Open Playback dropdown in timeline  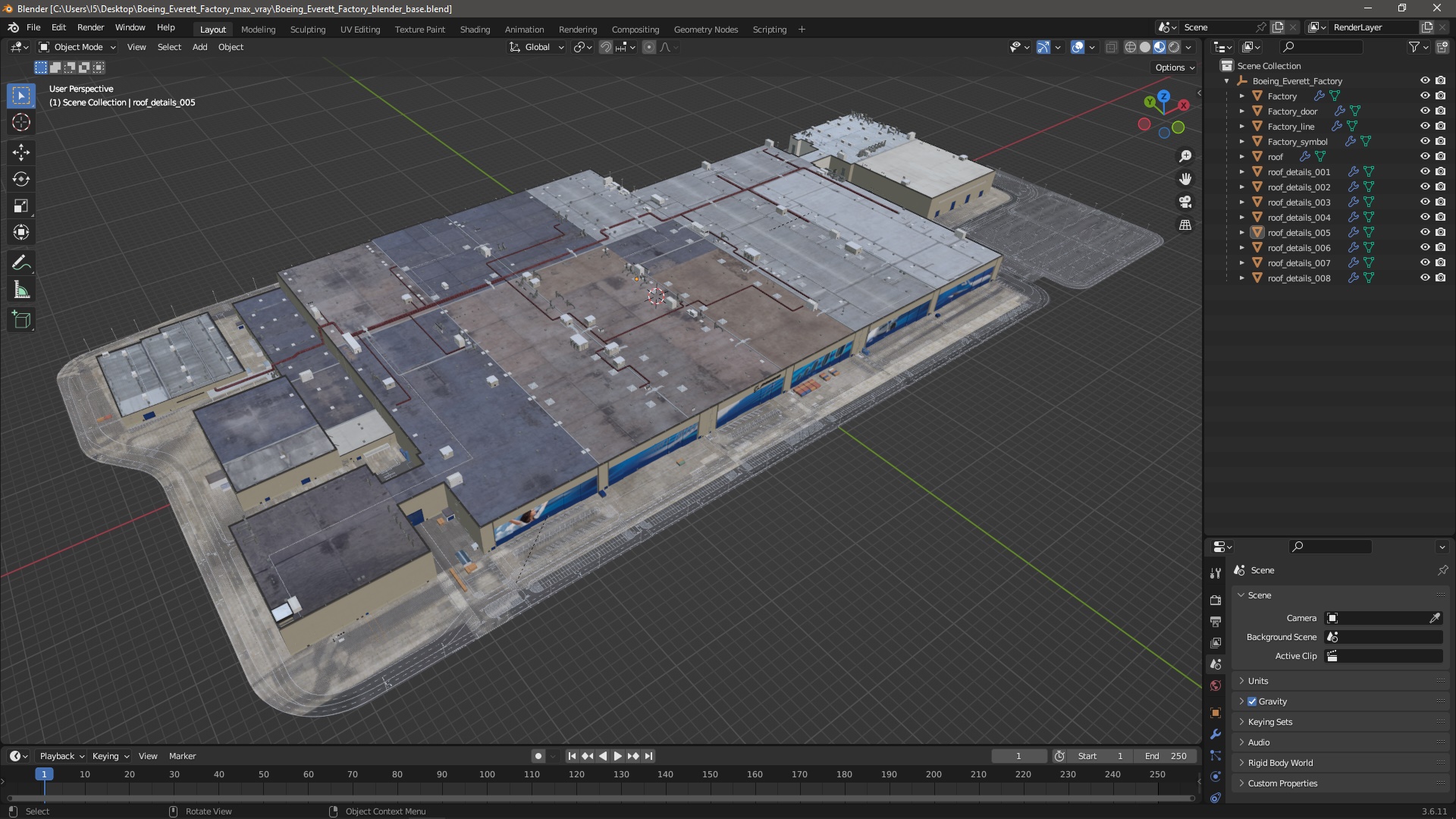click(61, 756)
